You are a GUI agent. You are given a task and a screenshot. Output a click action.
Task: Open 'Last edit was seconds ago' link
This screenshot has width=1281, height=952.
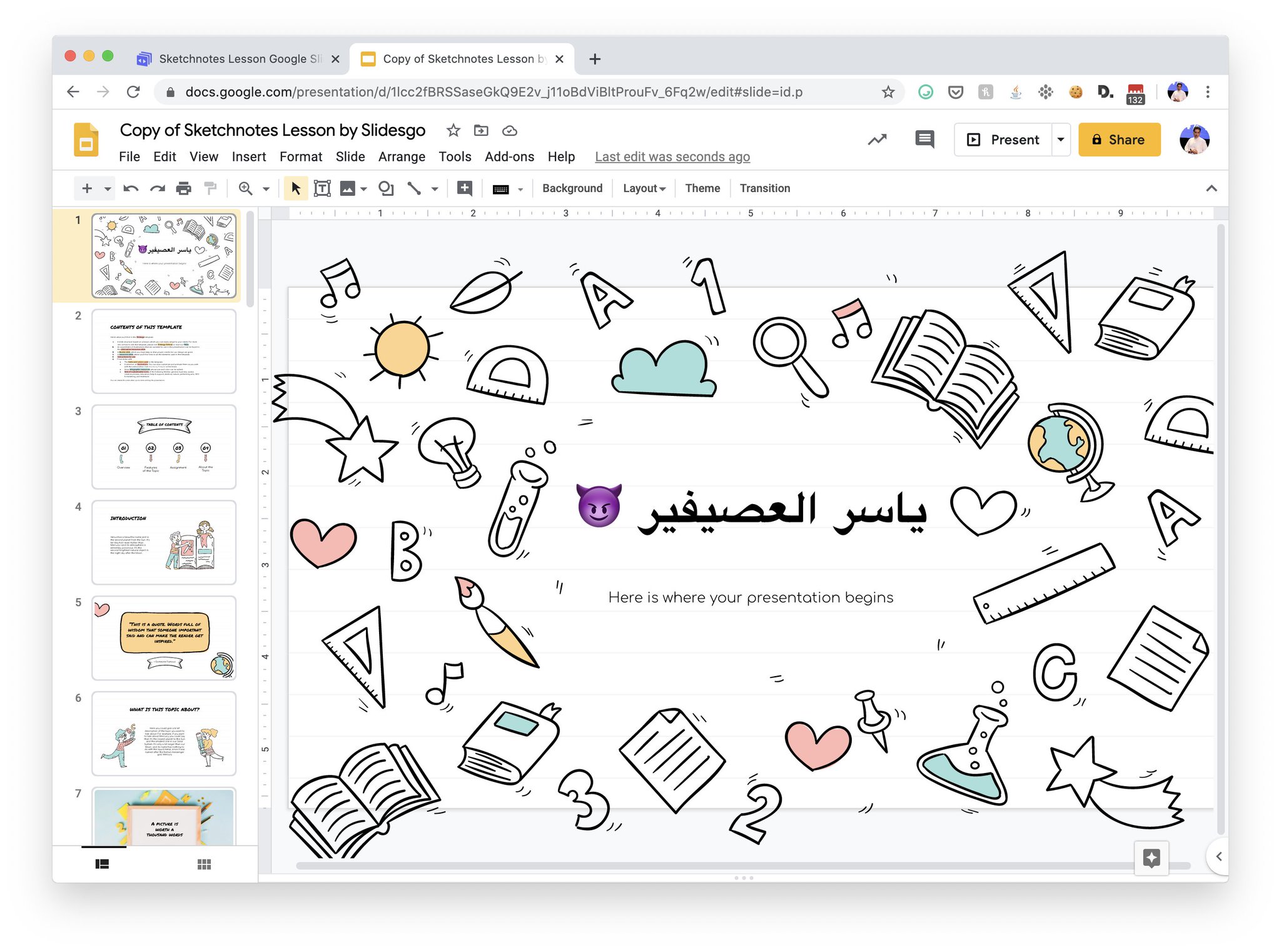(x=672, y=156)
